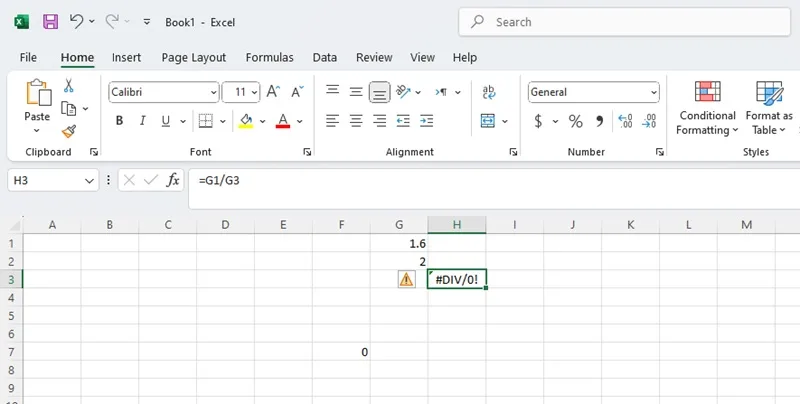Switch to the Insert tab
800x404 pixels.
pos(127,57)
